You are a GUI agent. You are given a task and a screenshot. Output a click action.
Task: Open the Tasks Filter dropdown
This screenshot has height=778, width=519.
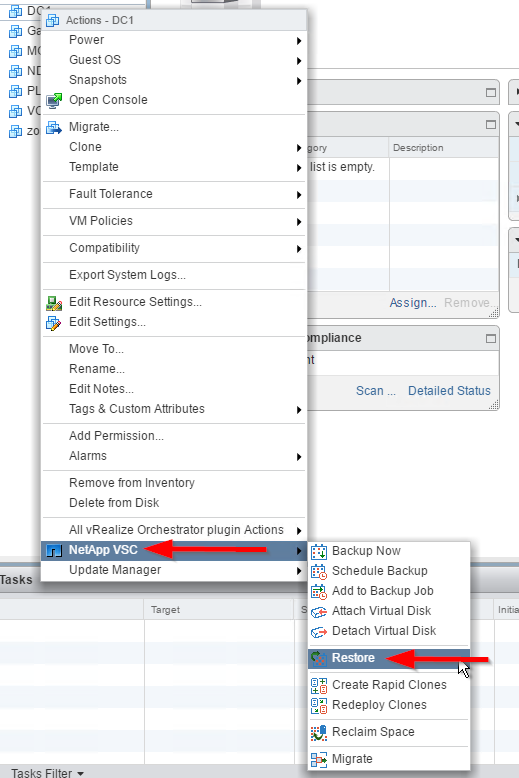point(47,773)
